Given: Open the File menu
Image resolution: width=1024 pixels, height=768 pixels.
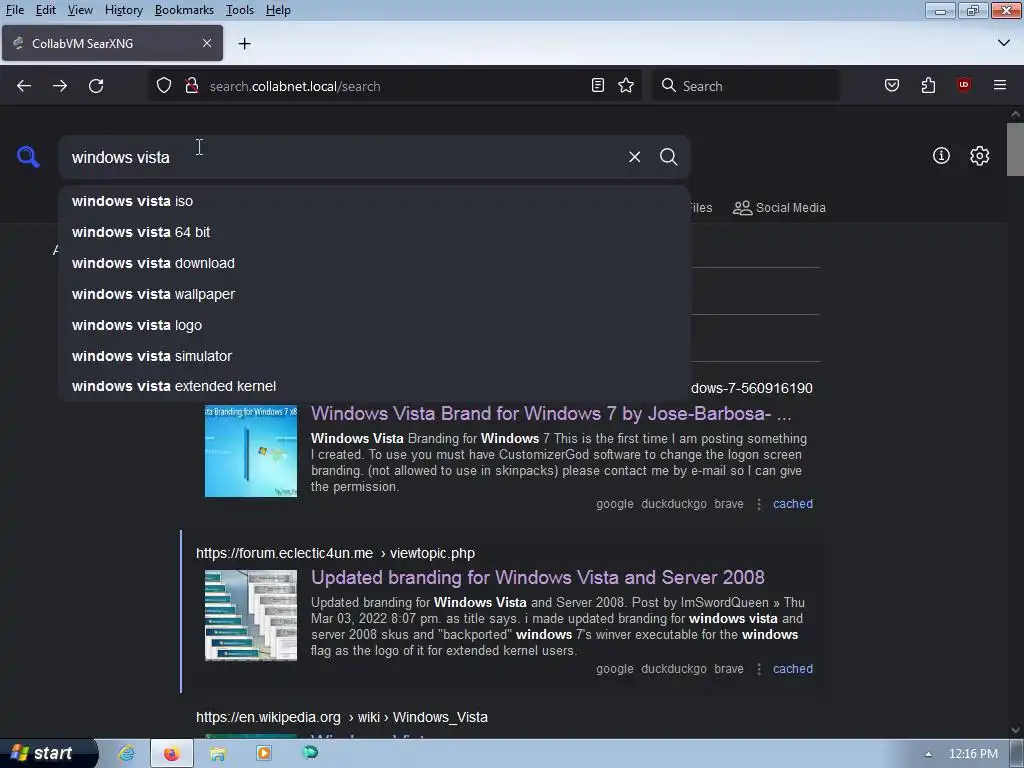Looking at the screenshot, I should (14, 10).
